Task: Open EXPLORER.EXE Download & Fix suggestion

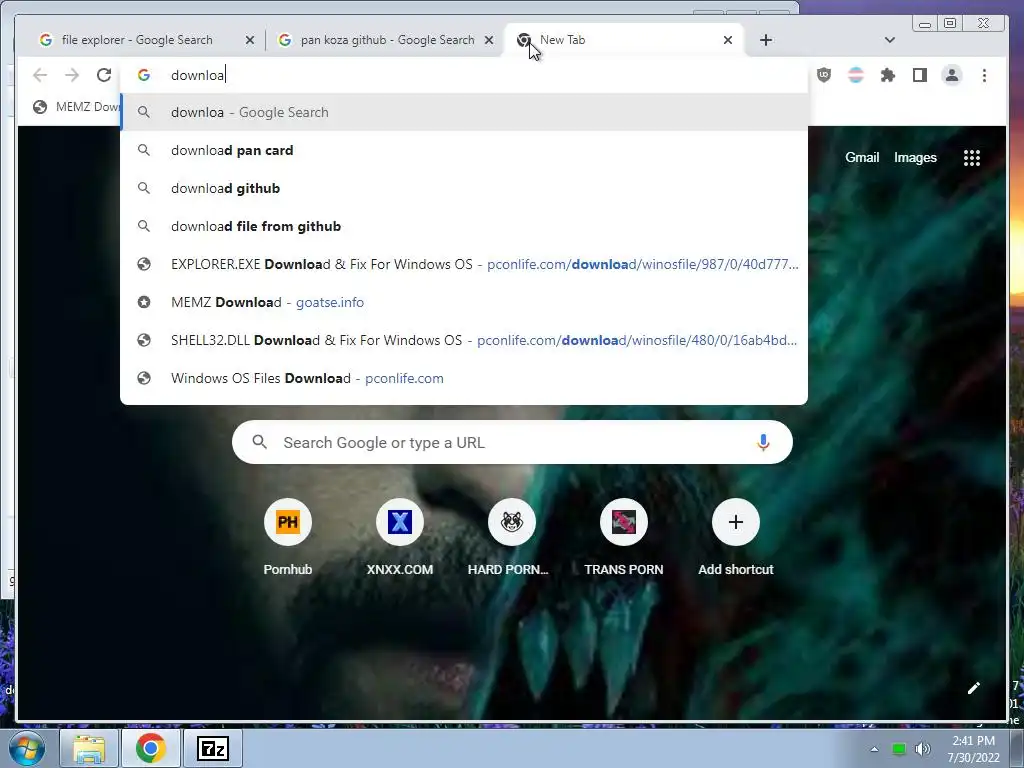Action: click(464, 264)
